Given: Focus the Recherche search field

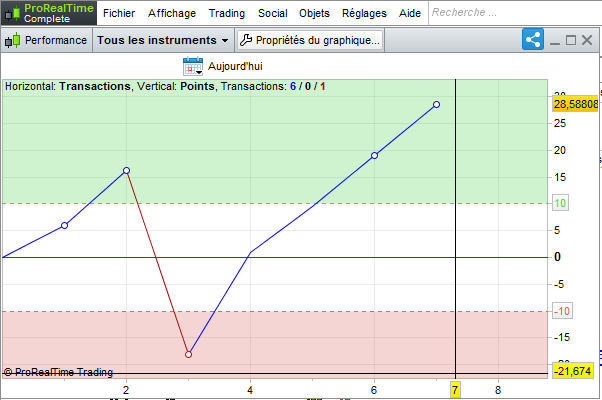Looking at the screenshot, I should pos(514,13).
